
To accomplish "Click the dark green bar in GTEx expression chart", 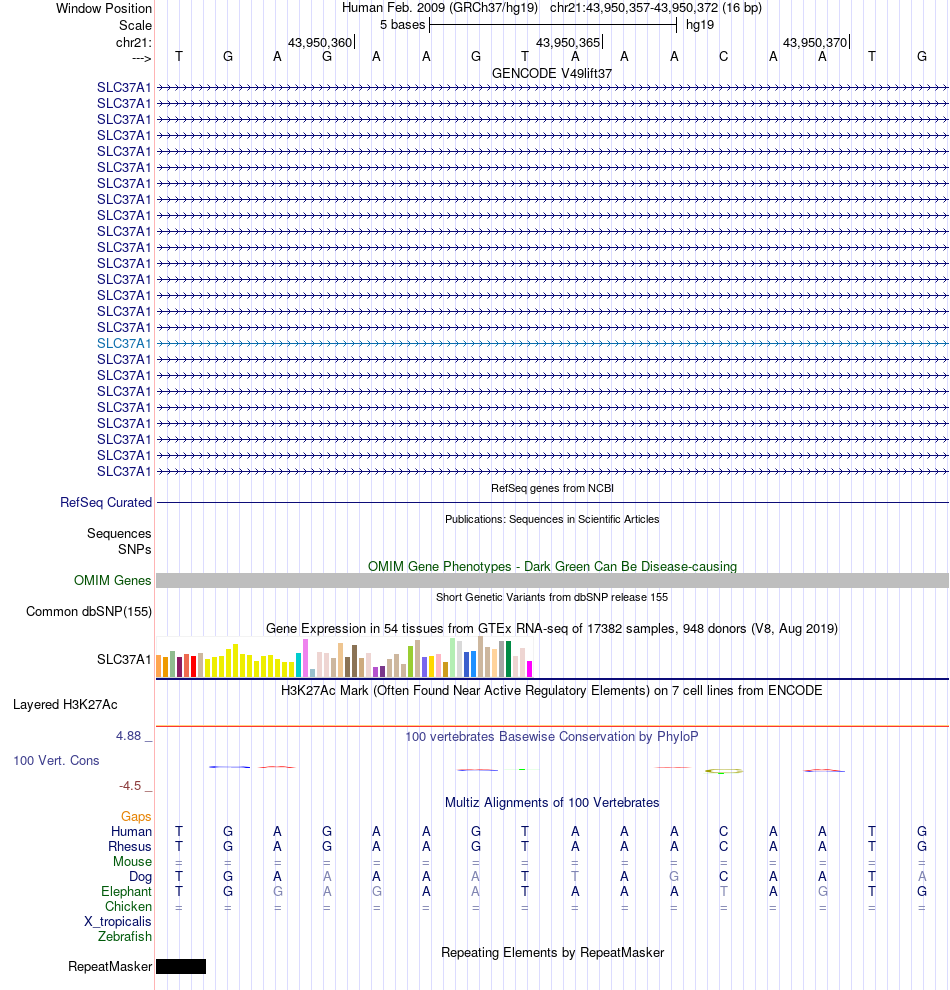I will click(x=509, y=659).
